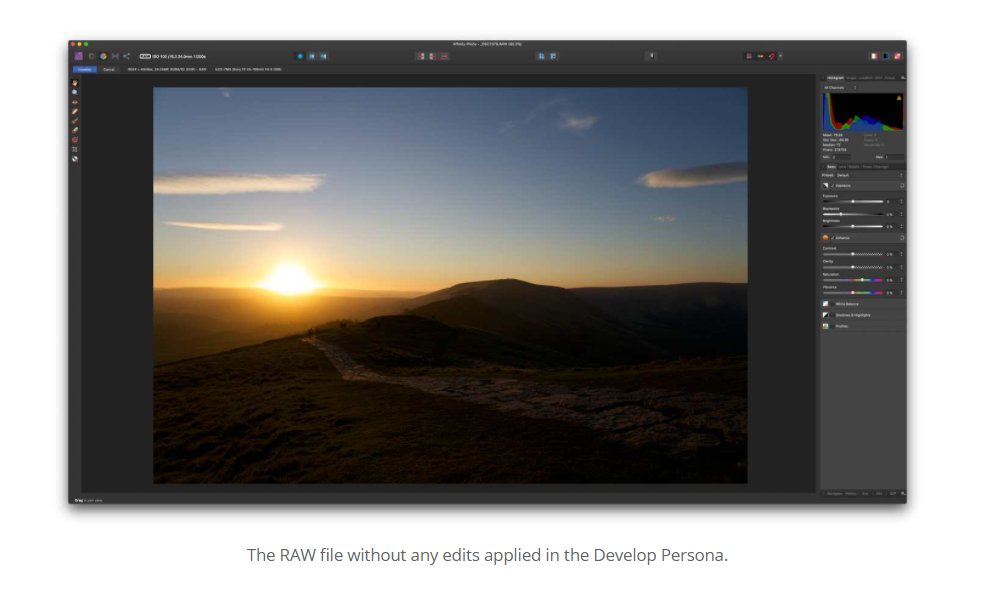Adjust the Vibrance slider
993x593 pixels.
tap(852, 293)
